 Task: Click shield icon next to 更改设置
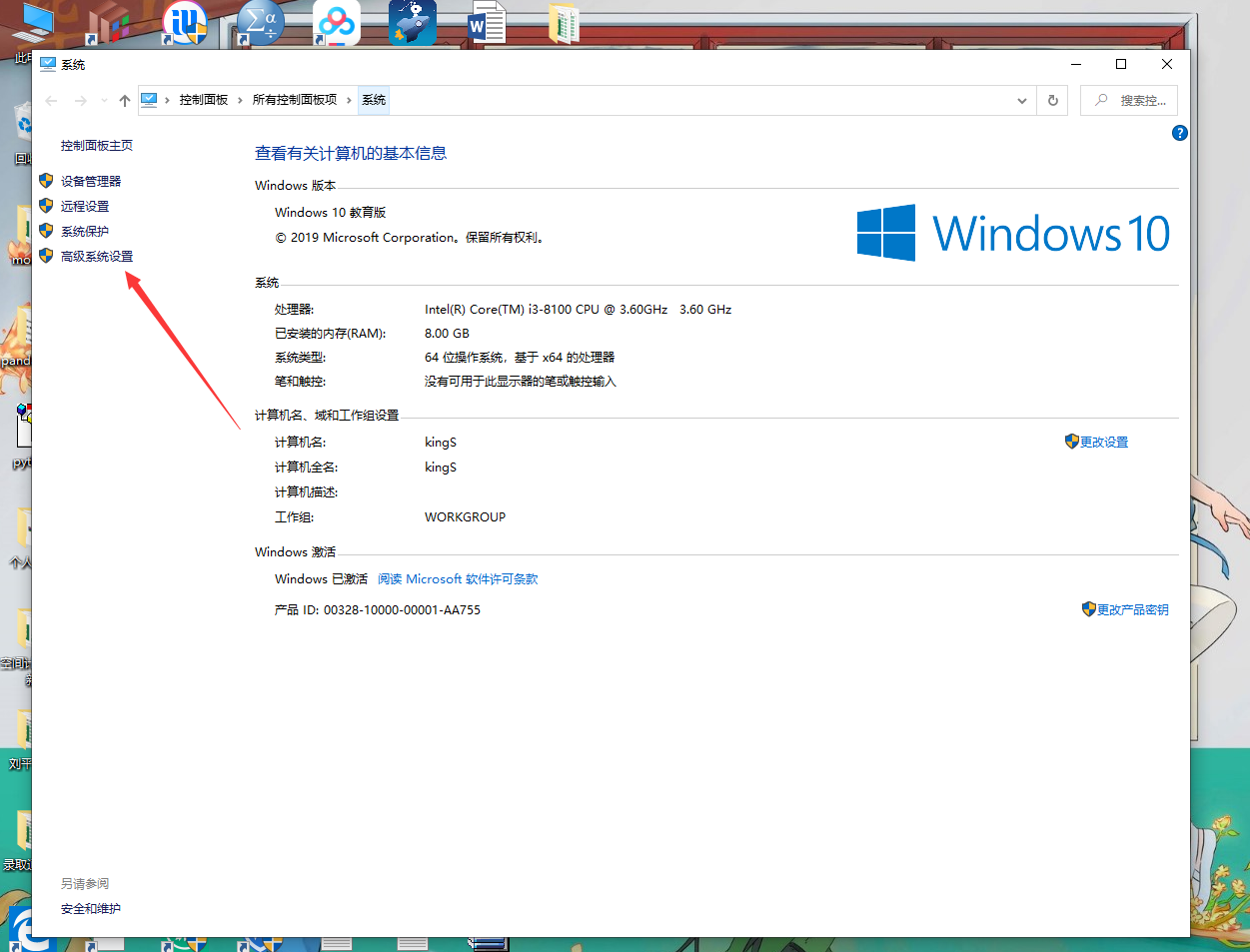[x=1072, y=442]
